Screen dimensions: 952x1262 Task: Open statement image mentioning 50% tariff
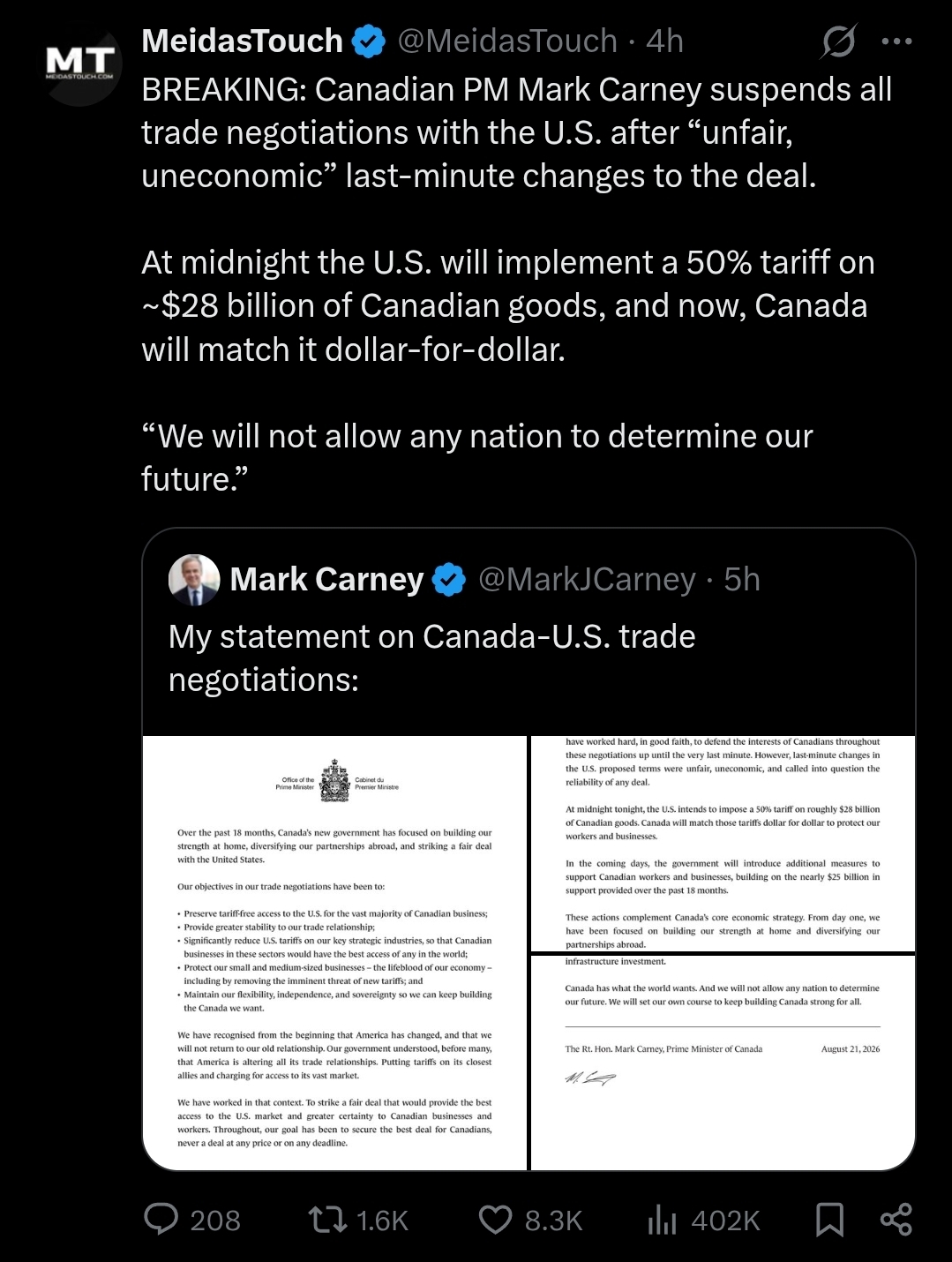723,844
